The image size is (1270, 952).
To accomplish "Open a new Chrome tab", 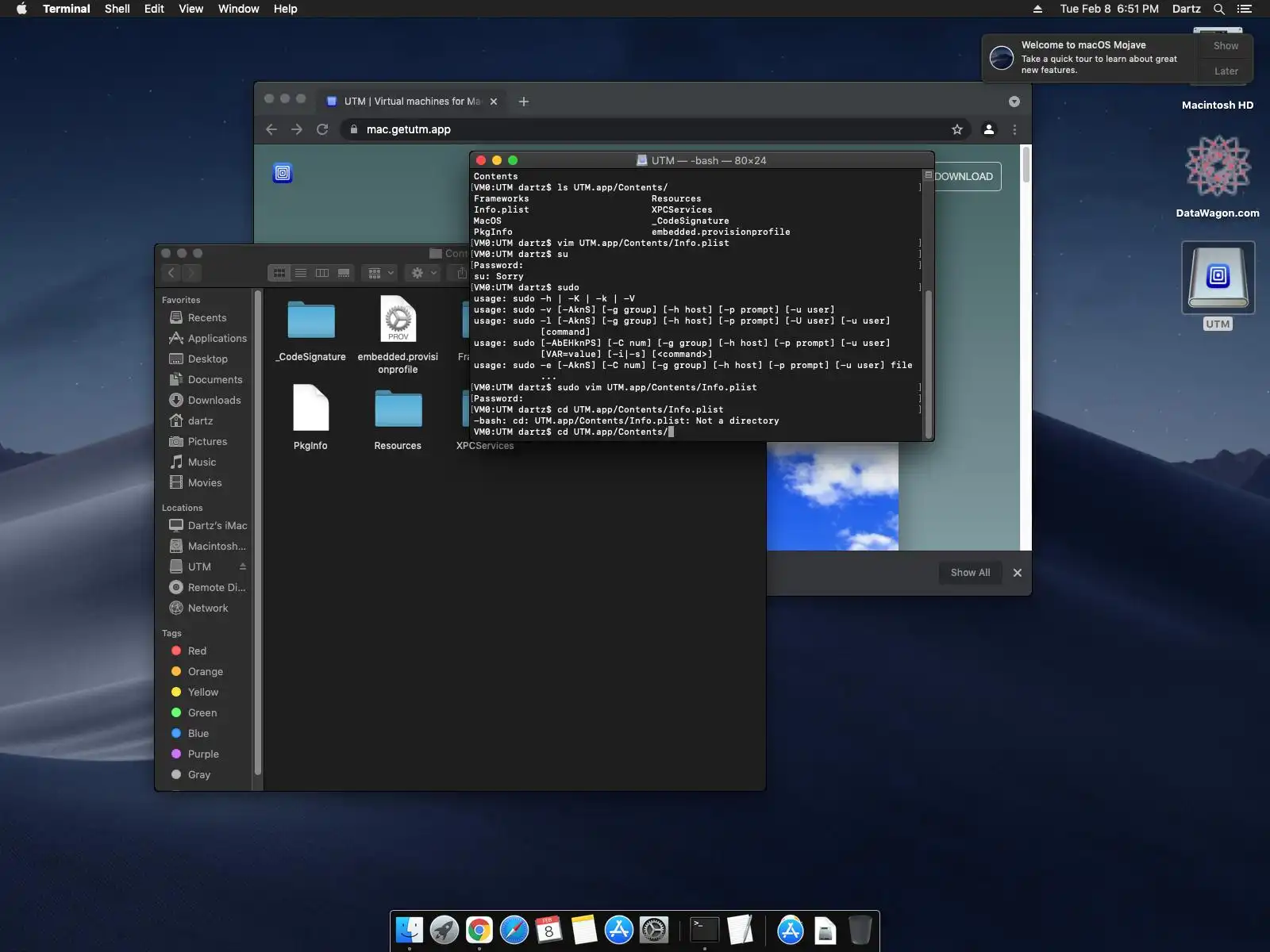I will pyautogui.click(x=524, y=102).
